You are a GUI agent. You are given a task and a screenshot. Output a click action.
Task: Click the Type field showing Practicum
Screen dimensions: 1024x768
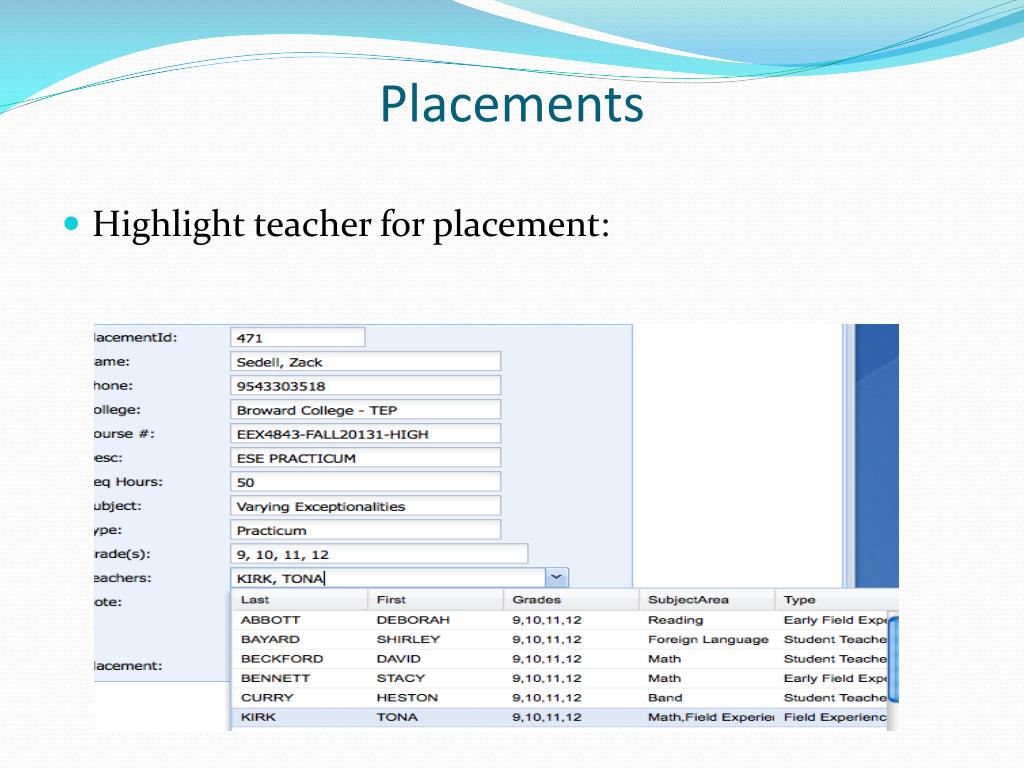366,530
